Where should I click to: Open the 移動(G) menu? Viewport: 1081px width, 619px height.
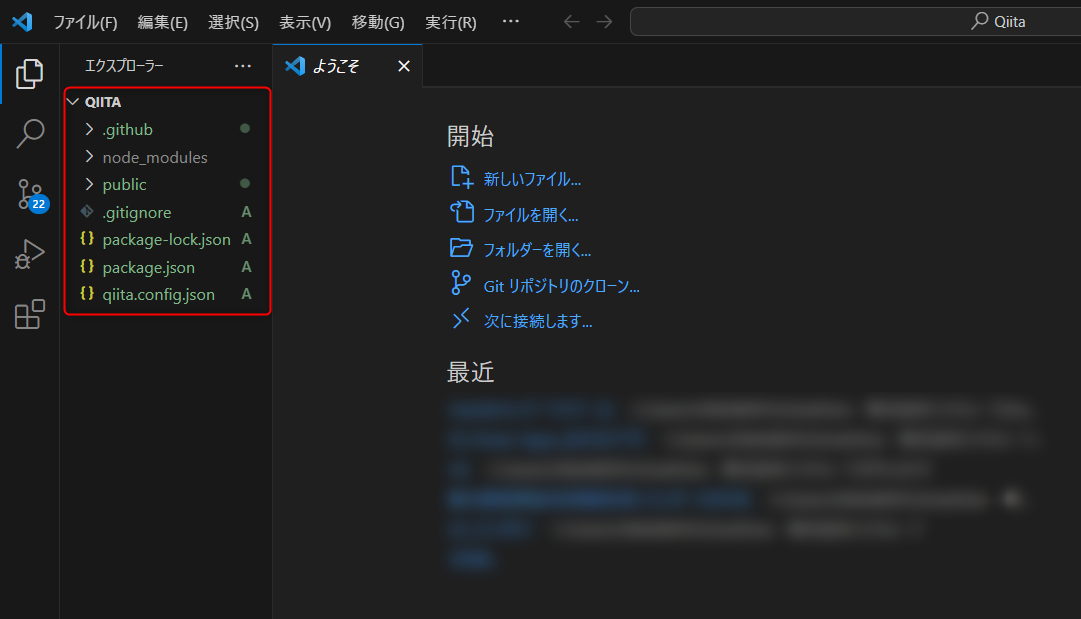[x=378, y=22]
